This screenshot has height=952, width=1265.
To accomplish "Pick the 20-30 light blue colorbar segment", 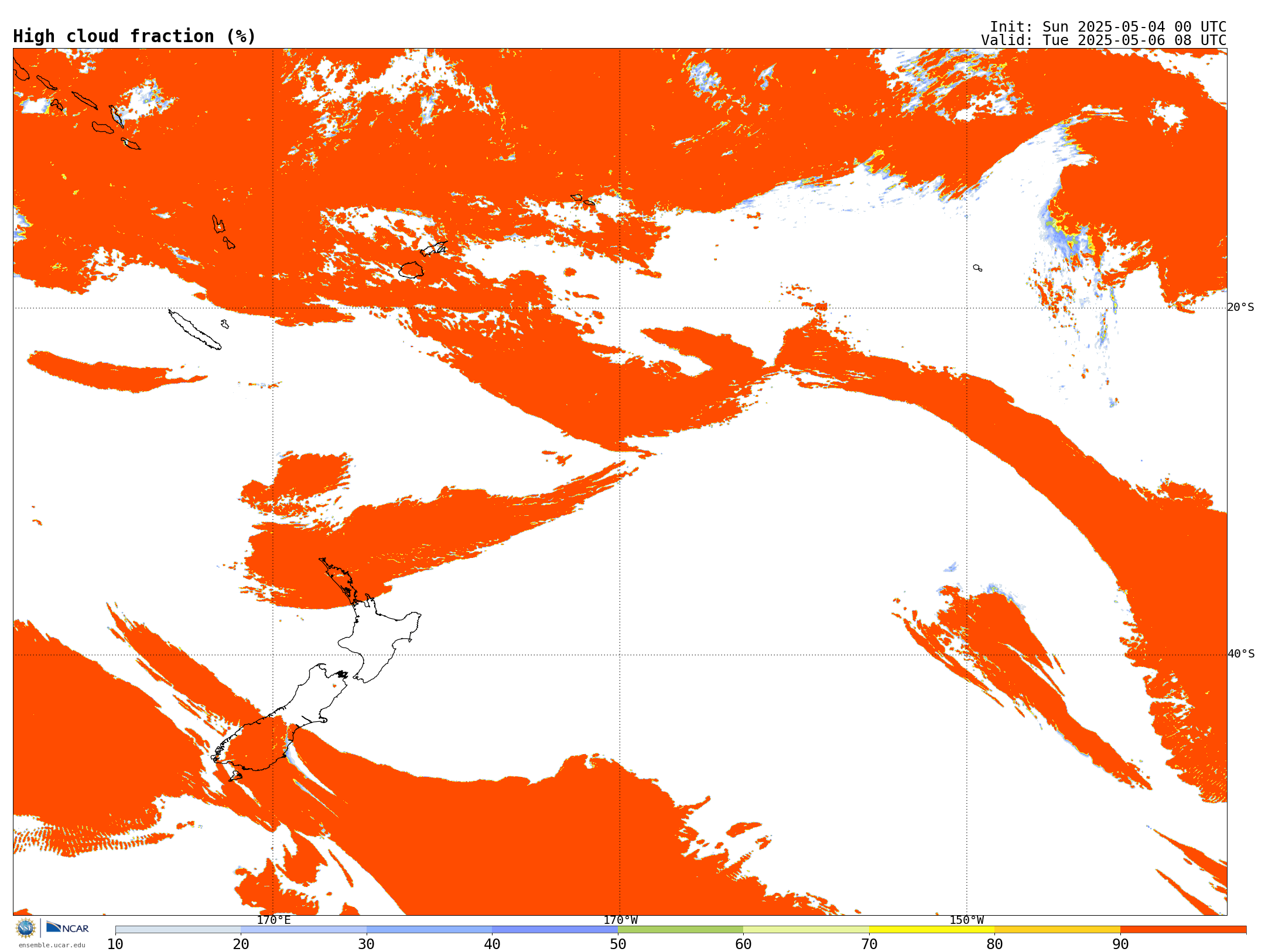I will pos(303,929).
